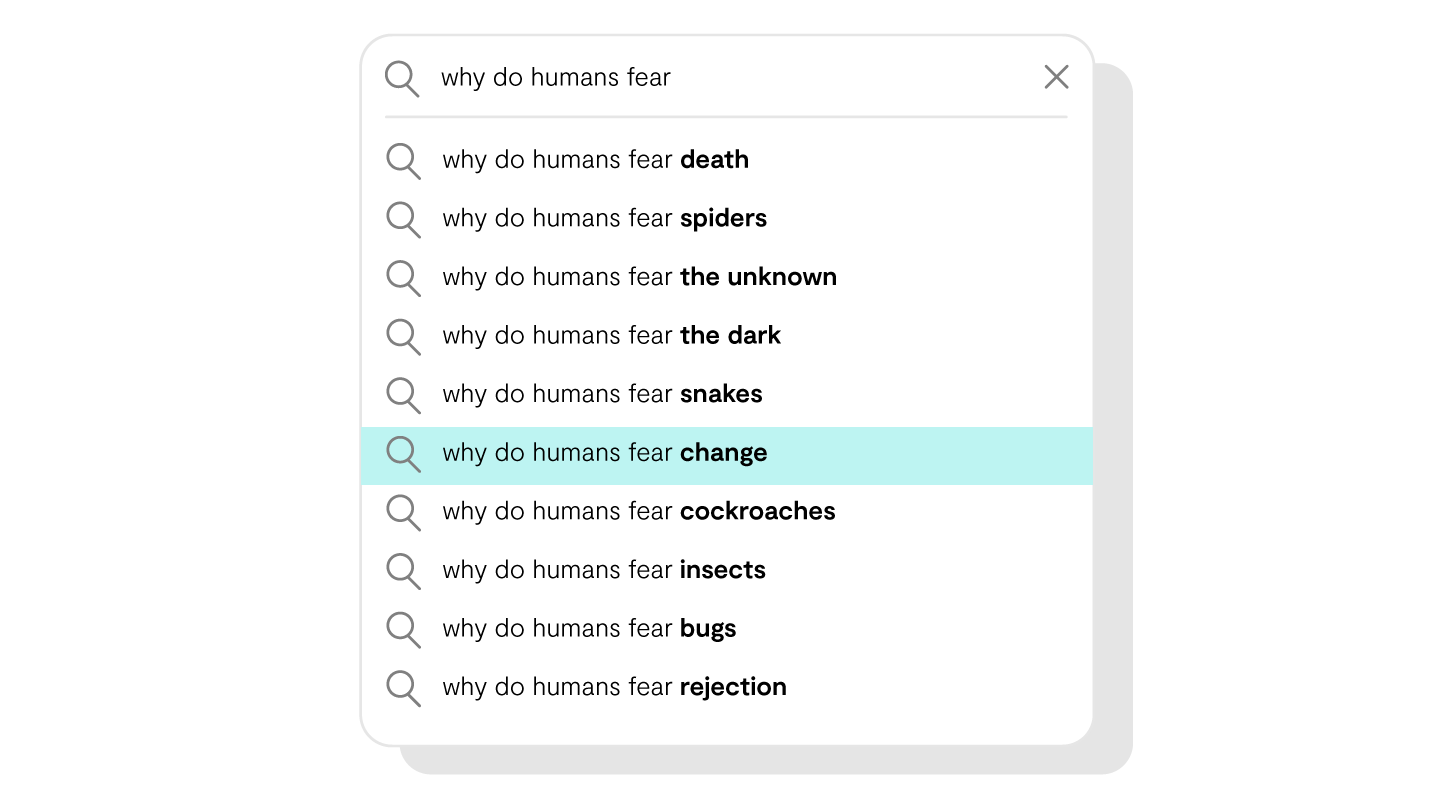
Task: Click magnifier icon beside 'cockroaches' suggestion
Action: tap(403, 511)
